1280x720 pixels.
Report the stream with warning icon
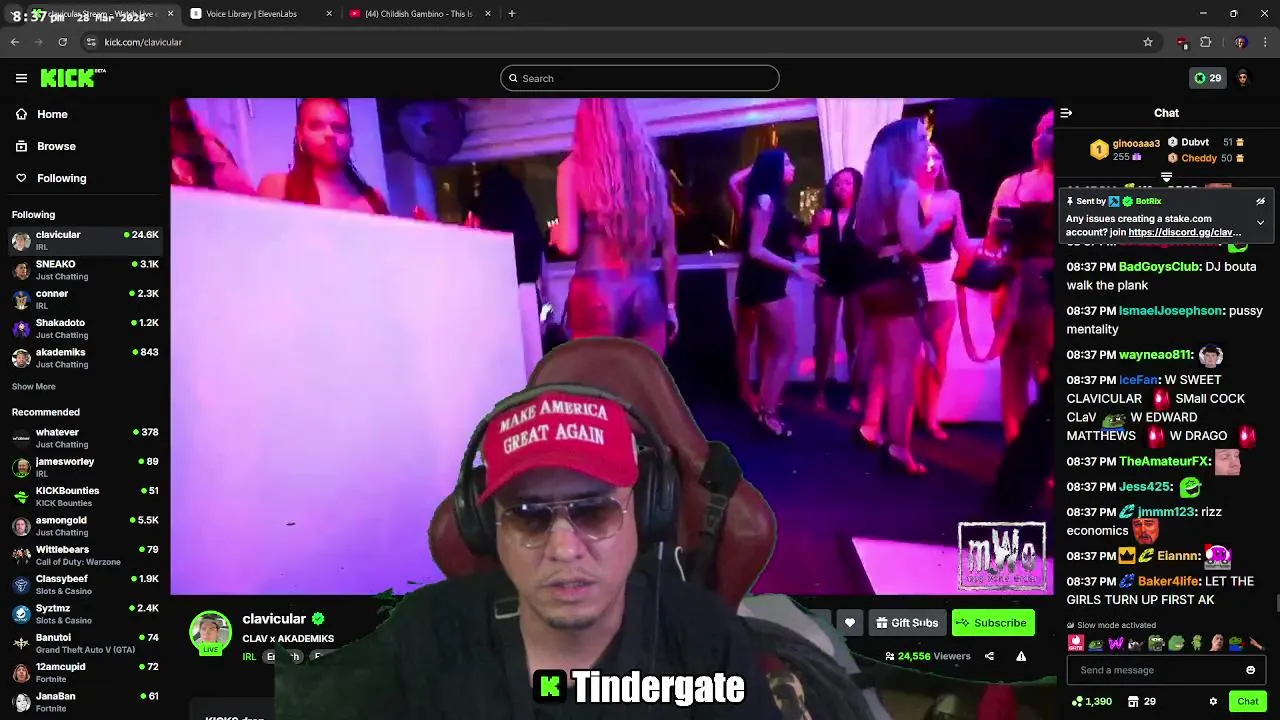coord(1021,656)
